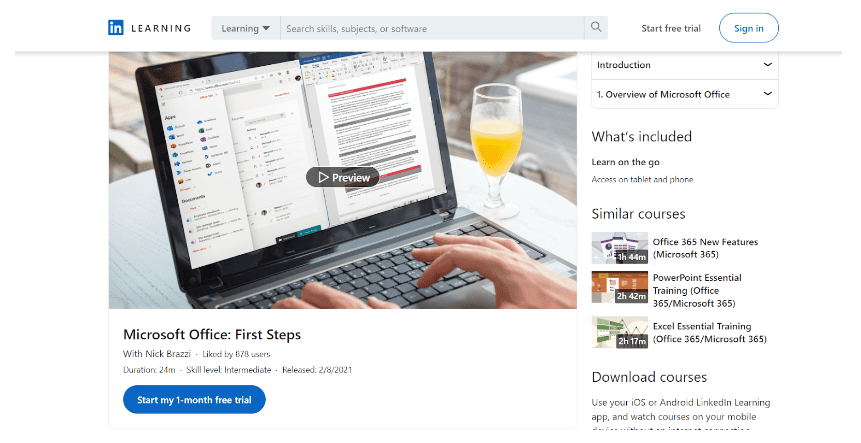Open Excel Essential Training thumbnail

[x=619, y=332]
